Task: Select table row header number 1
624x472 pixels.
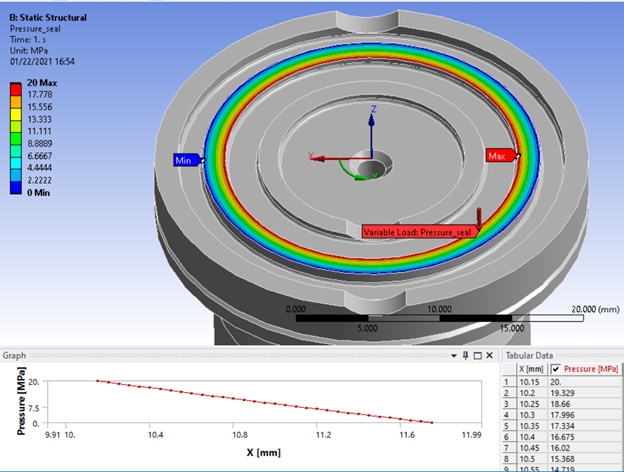Action: (x=509, y=382)
